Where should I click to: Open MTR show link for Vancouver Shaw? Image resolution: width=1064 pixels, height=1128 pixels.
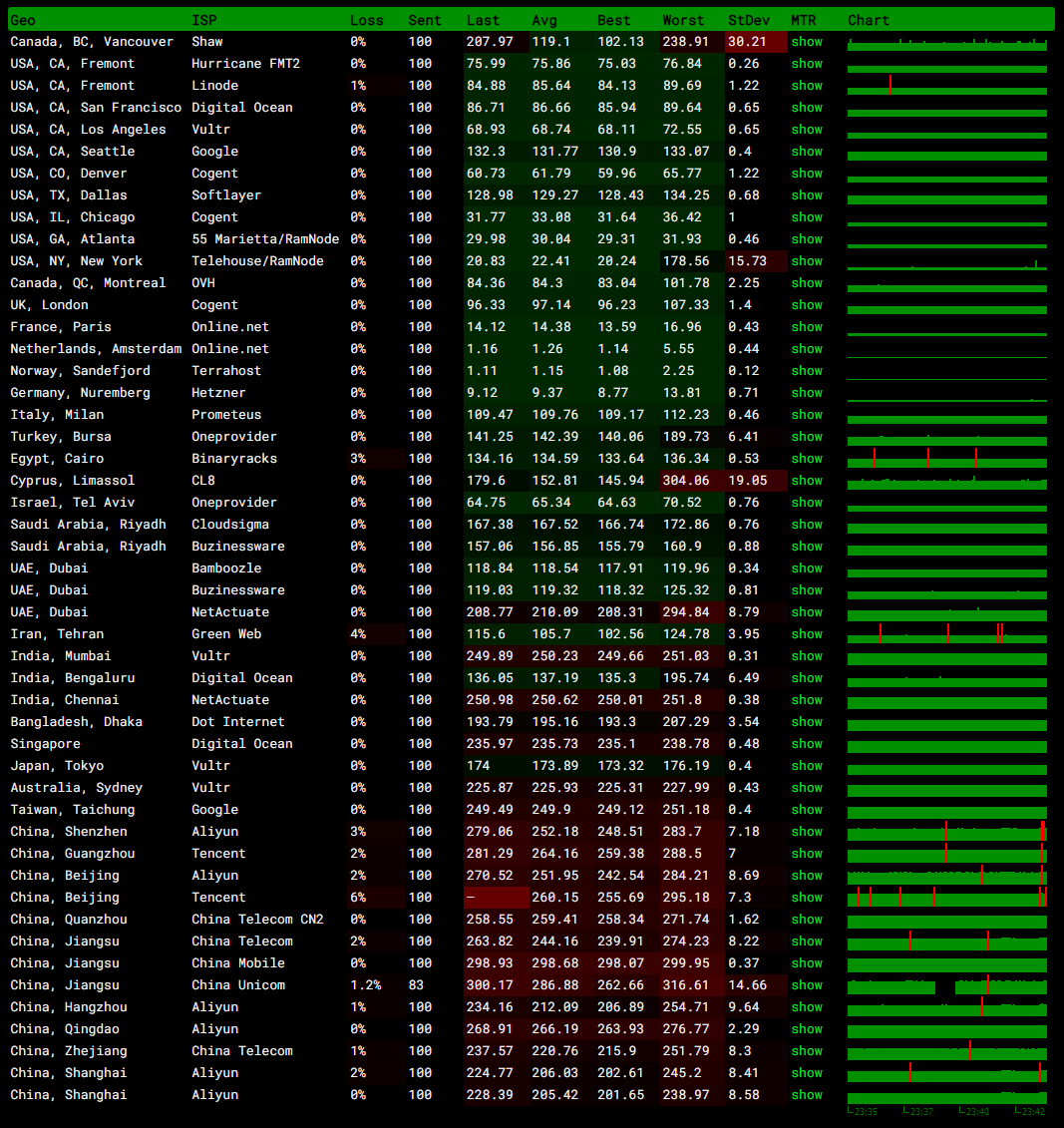[x=807, y=42]
